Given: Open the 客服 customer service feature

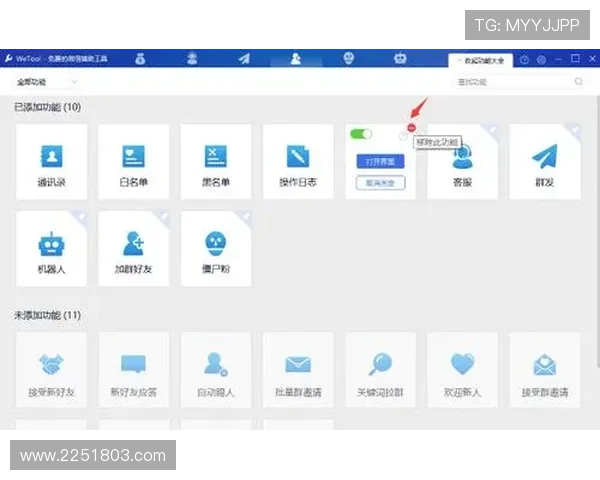Looking at the screenshot, I should (x=462, y=162).
